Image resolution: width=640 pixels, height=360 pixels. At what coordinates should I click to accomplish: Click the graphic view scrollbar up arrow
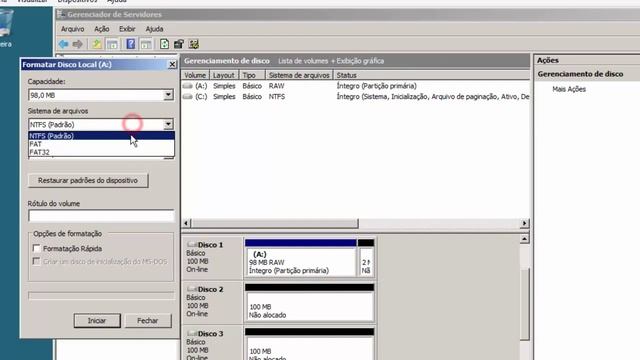pyautogui.click(x=524, y=239)
